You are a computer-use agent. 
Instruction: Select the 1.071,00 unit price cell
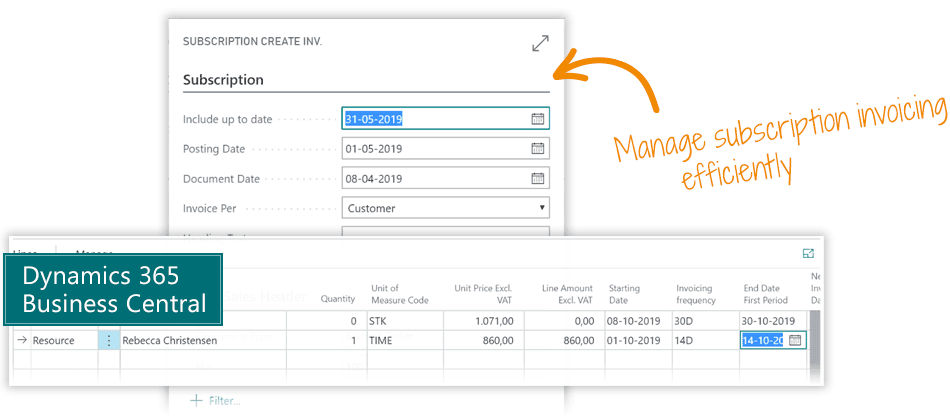click(484, 321)
